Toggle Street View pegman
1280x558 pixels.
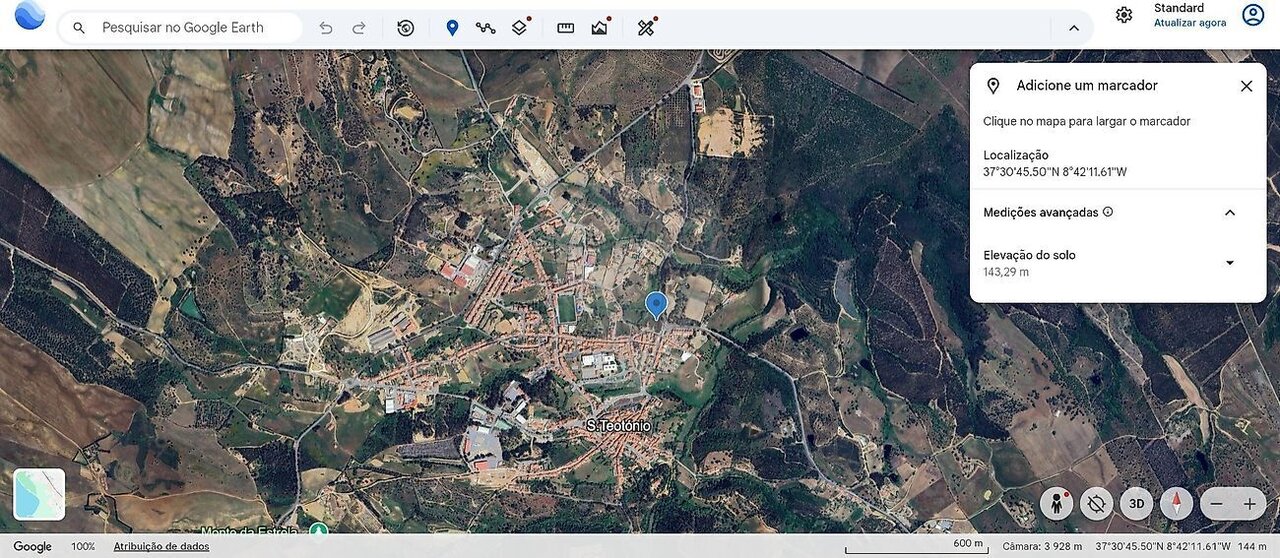[1056, 503]
